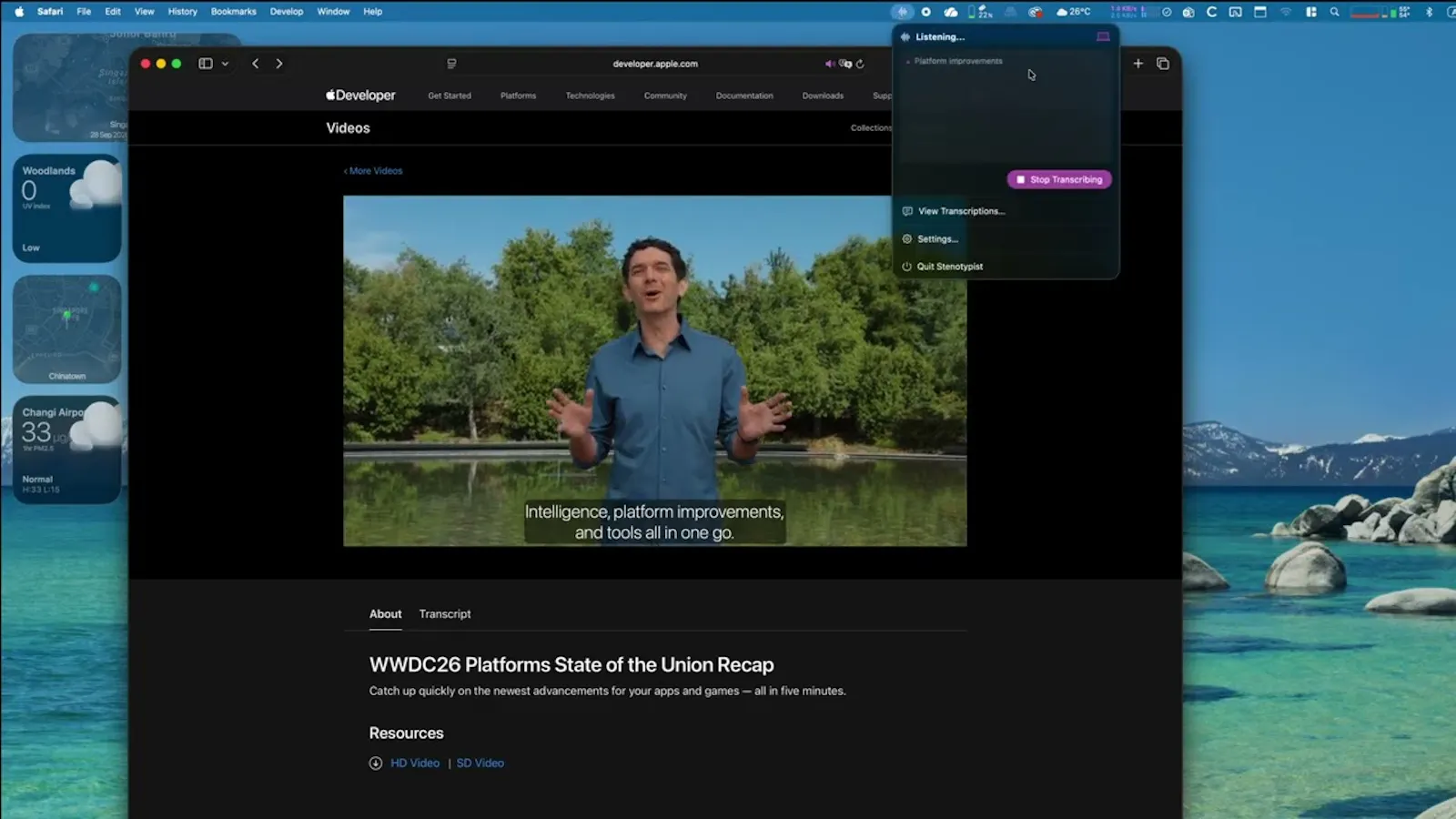Go back with the Safari back arrow

coord(256,64)
